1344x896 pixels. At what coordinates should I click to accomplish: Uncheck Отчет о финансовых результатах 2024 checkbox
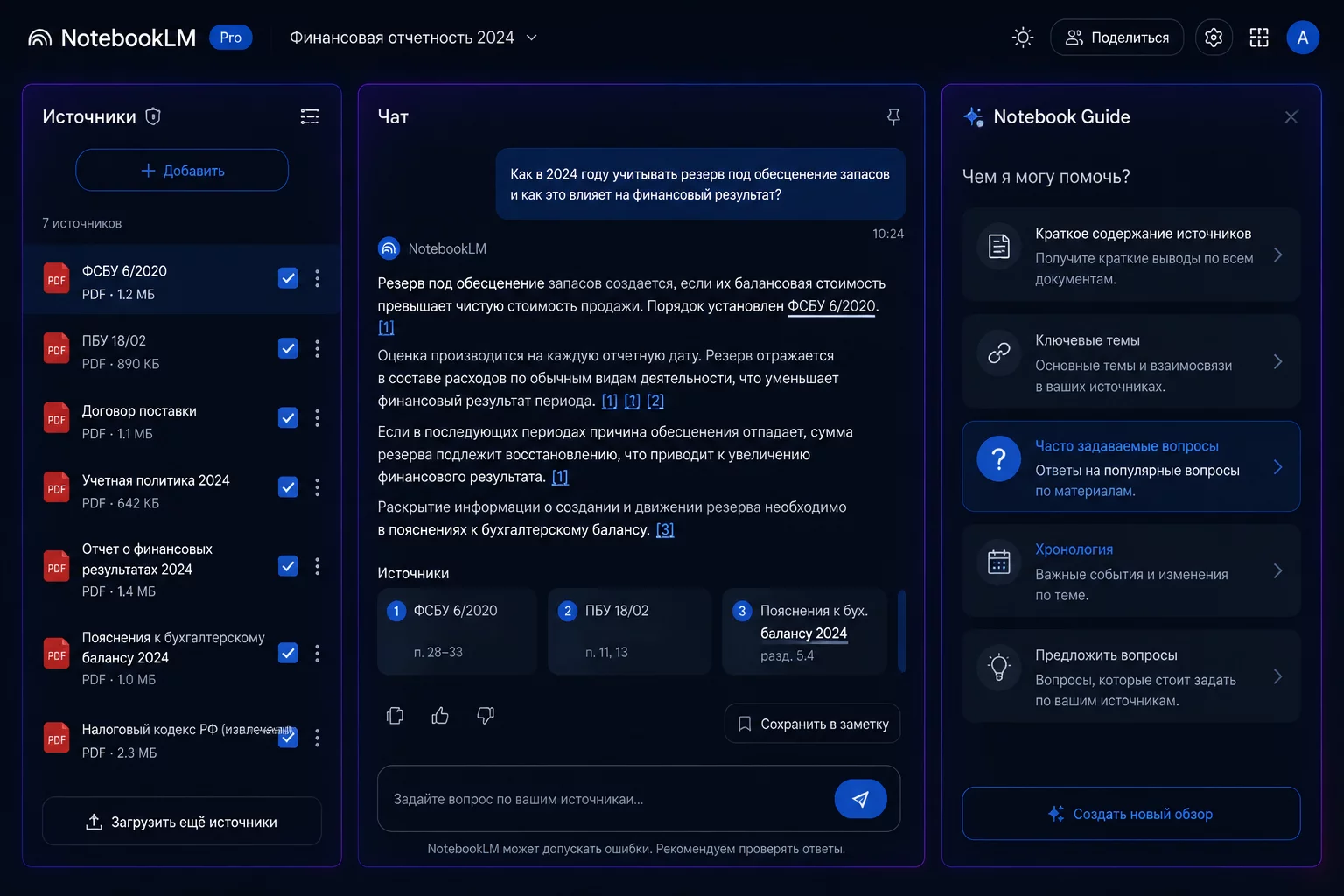288,566
